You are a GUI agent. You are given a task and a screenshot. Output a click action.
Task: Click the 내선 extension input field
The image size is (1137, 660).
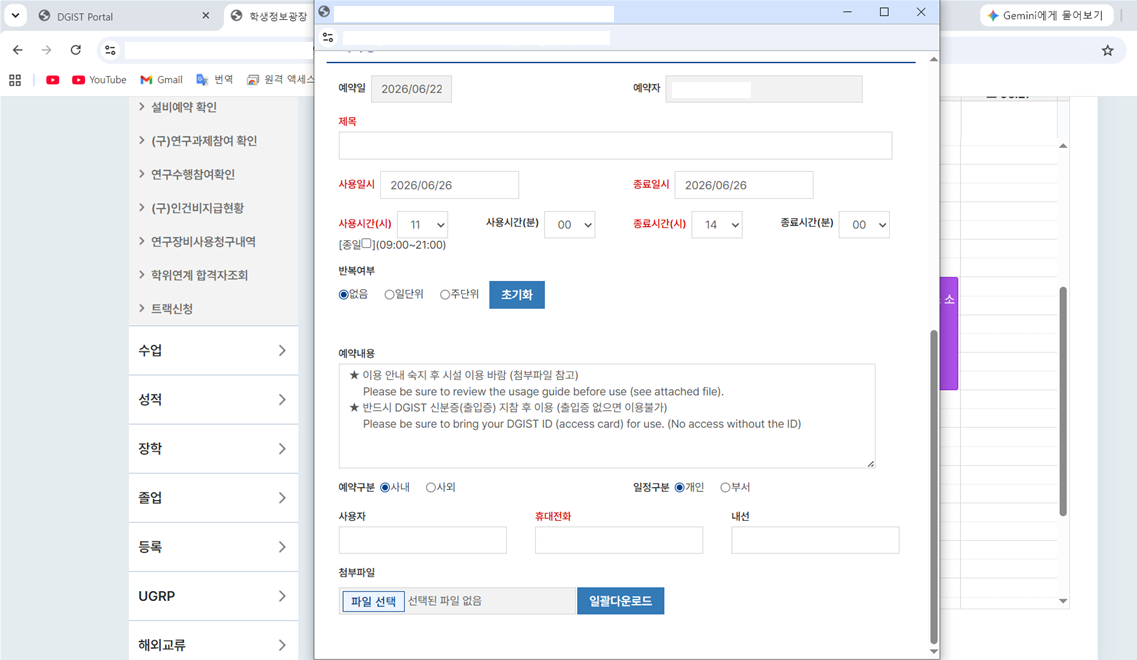tap(815, 540)
